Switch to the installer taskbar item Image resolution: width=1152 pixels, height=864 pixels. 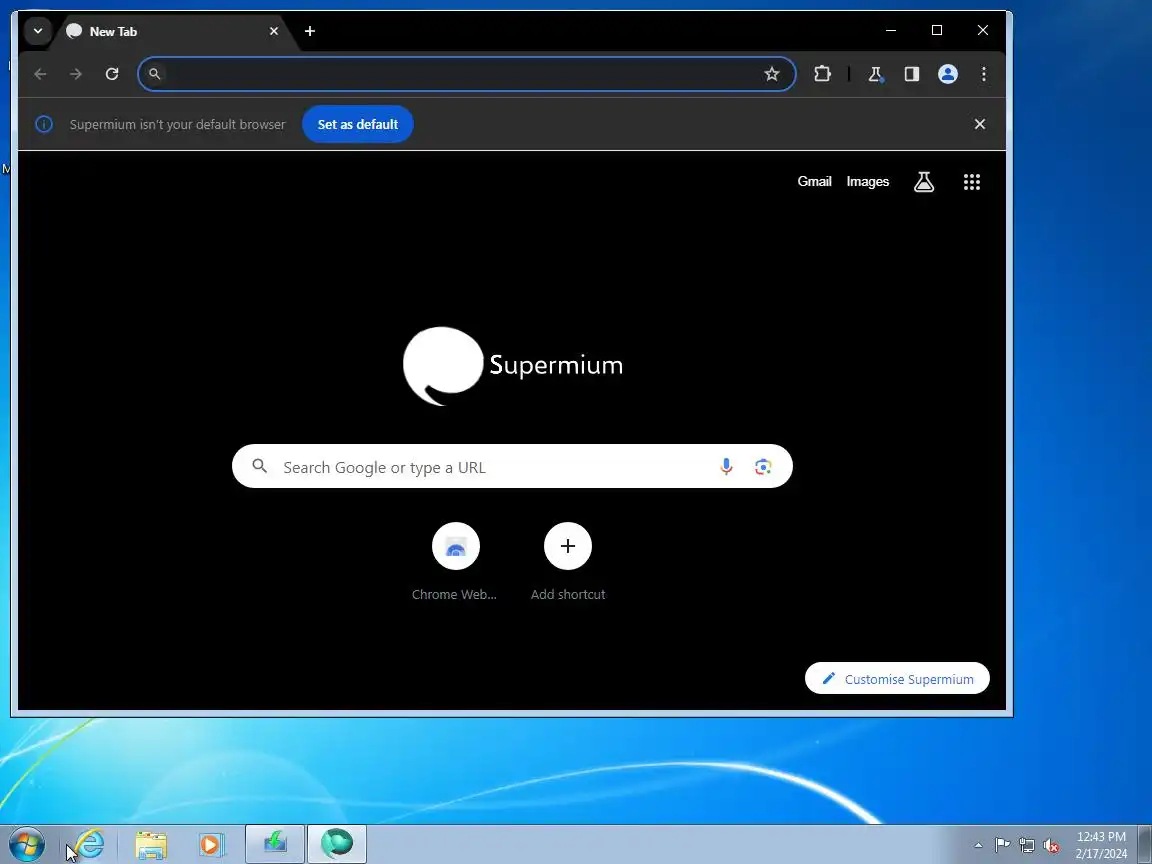(x=275, y=844)
